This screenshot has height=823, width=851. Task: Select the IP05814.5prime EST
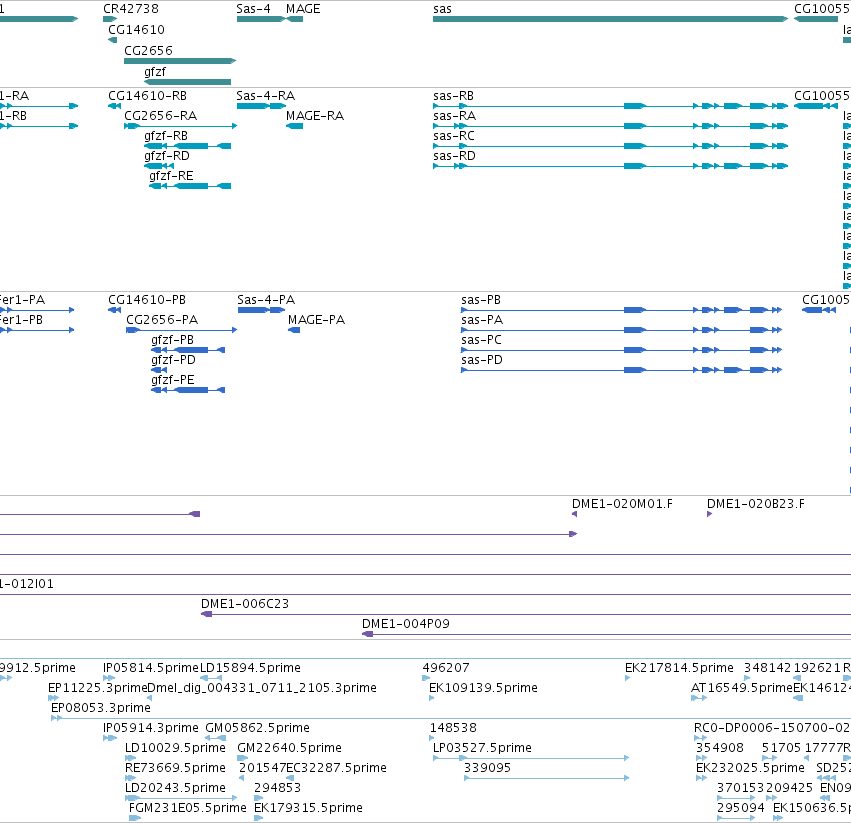pos(109,678)
